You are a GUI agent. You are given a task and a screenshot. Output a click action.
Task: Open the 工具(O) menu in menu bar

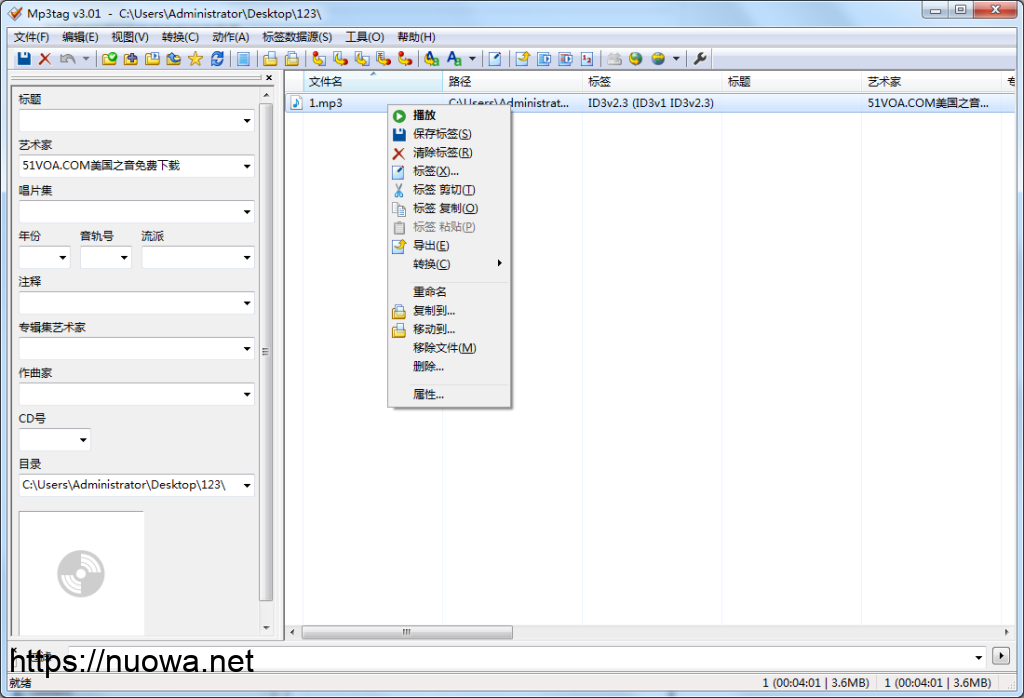click(364, 37)
